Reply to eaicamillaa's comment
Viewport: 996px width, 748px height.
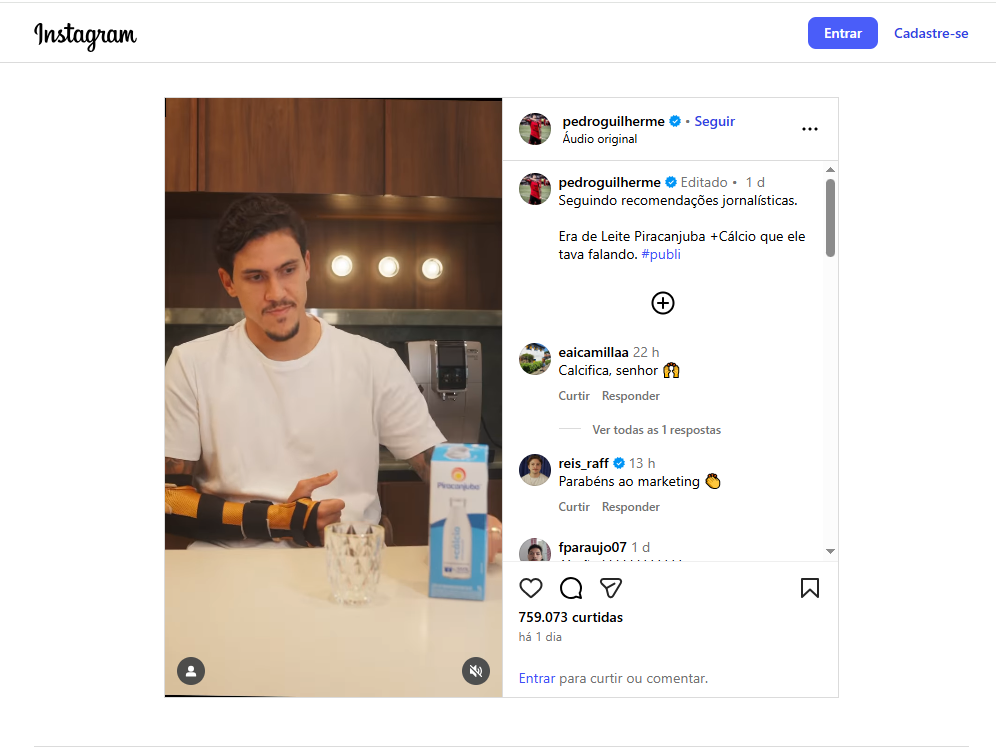coord(630,396)
